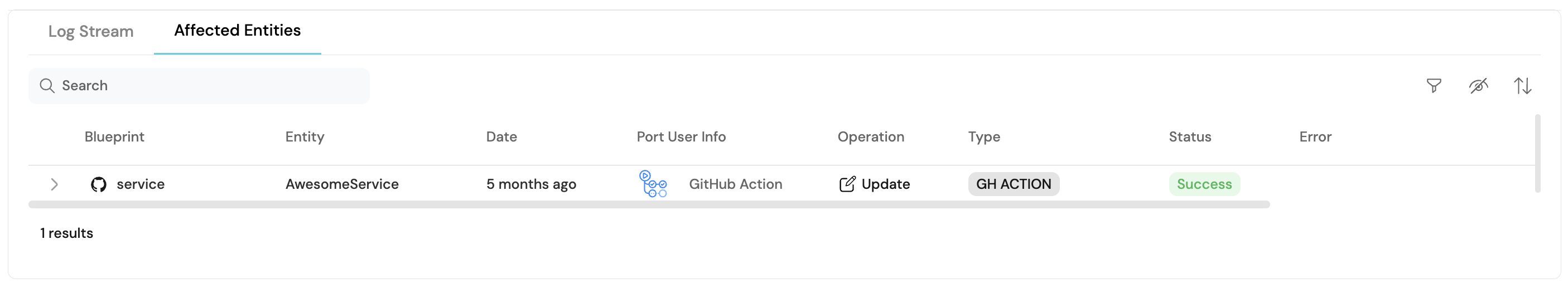This screenshot has height=288, width=1568.
Task: Click the sort arrows icon
Action: click(x=1522, y=86)
